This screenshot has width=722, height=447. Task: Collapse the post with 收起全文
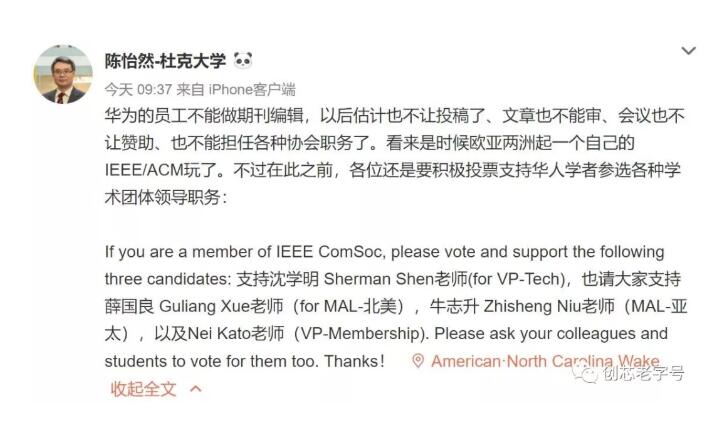143,389
